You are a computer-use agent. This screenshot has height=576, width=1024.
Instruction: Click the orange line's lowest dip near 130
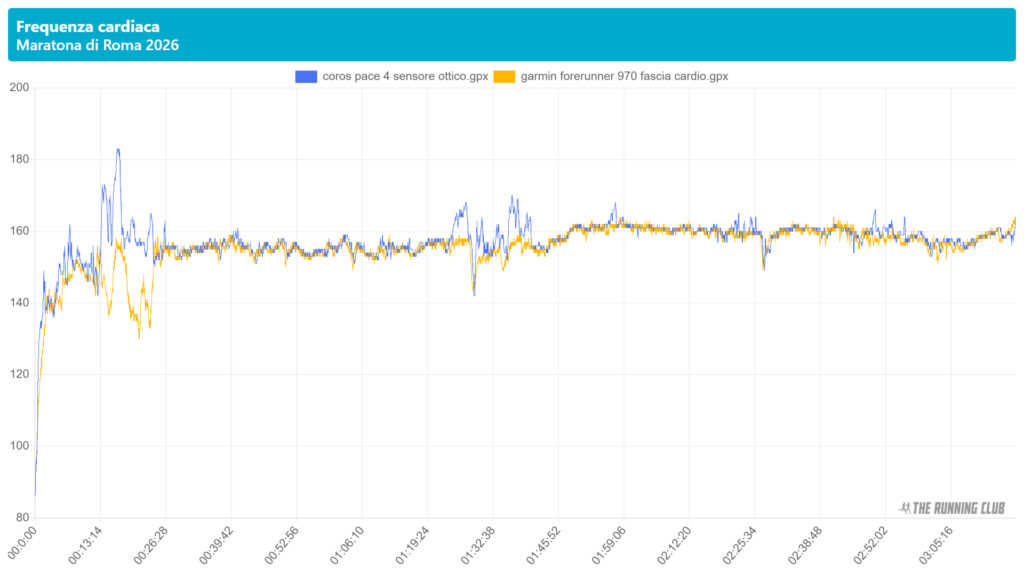(139, 337)
